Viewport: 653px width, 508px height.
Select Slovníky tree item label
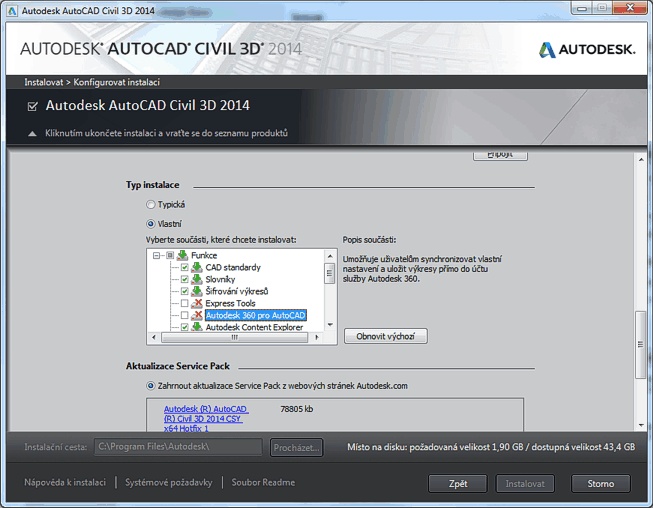tap(220, 279)
